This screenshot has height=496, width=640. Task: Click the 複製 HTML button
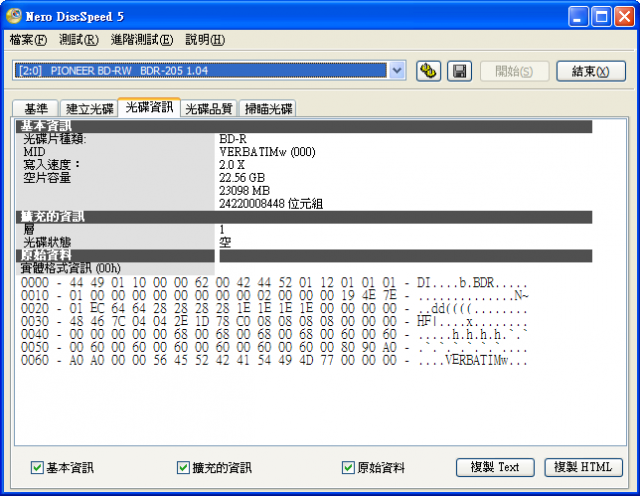click(x=583, y=467)
